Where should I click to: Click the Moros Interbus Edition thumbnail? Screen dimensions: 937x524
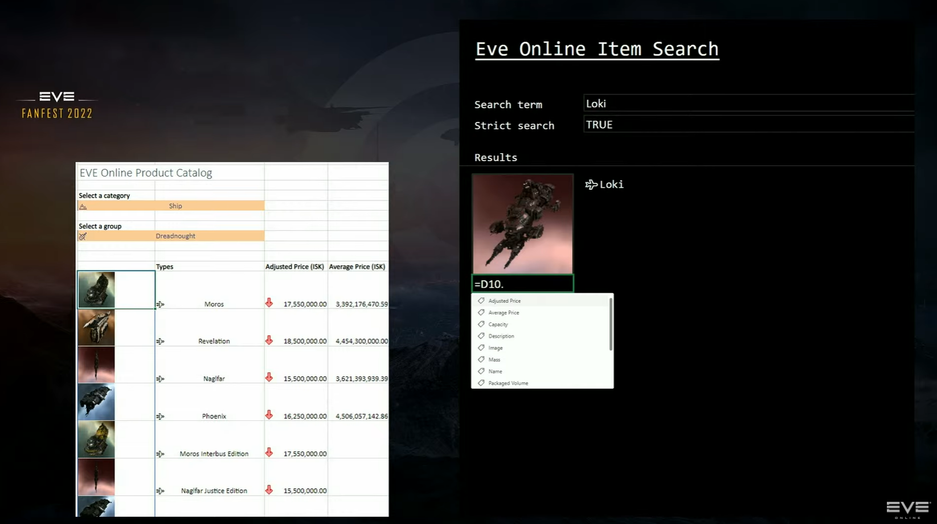(x=96, y=440)
